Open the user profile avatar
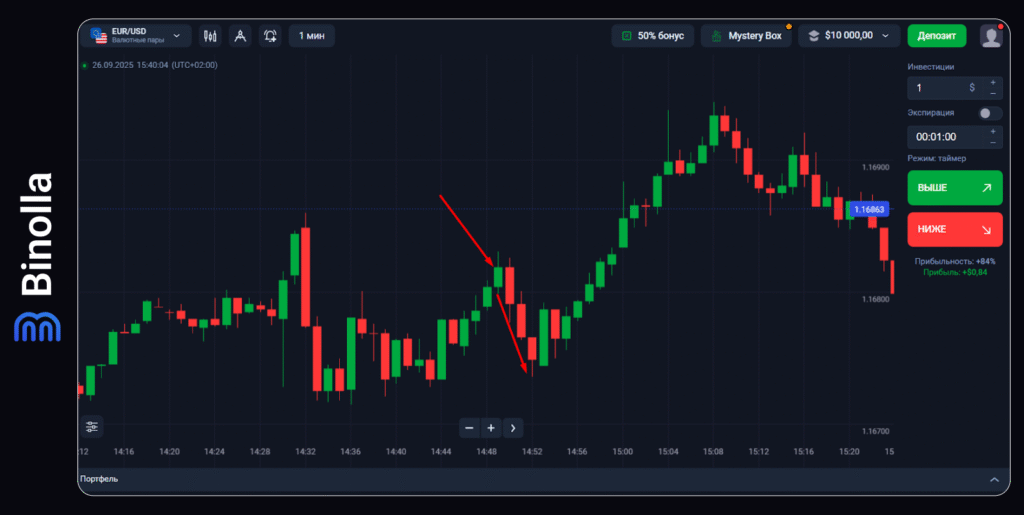 991,36
